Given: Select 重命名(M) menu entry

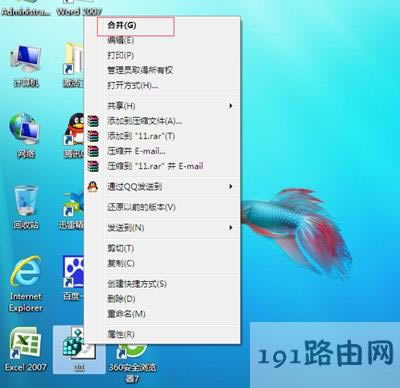Looking at the screenshot, I should [x=162, y=314].
